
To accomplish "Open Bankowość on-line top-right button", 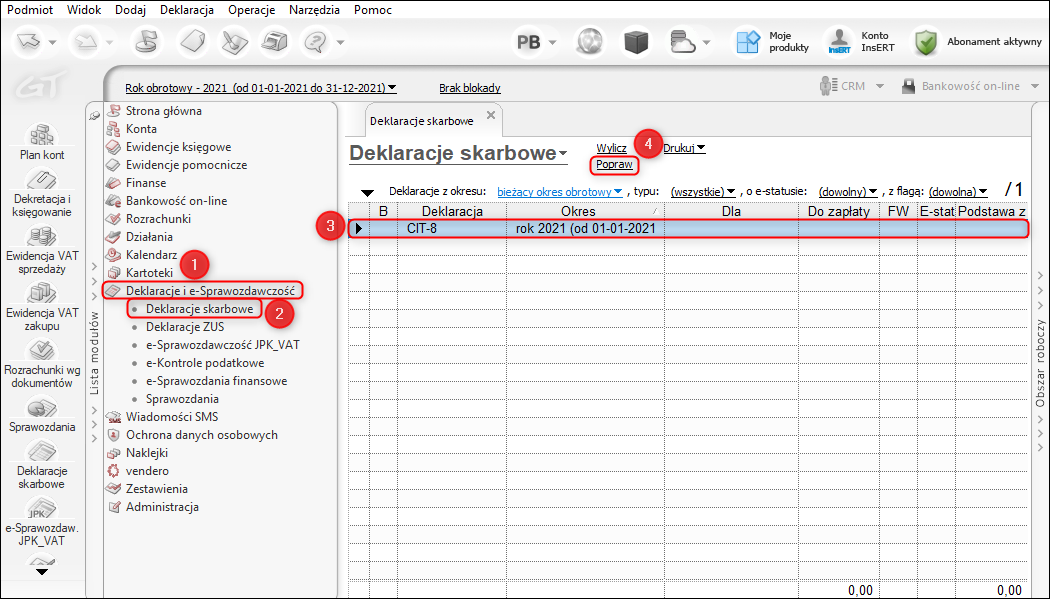I will click(970, 86).
